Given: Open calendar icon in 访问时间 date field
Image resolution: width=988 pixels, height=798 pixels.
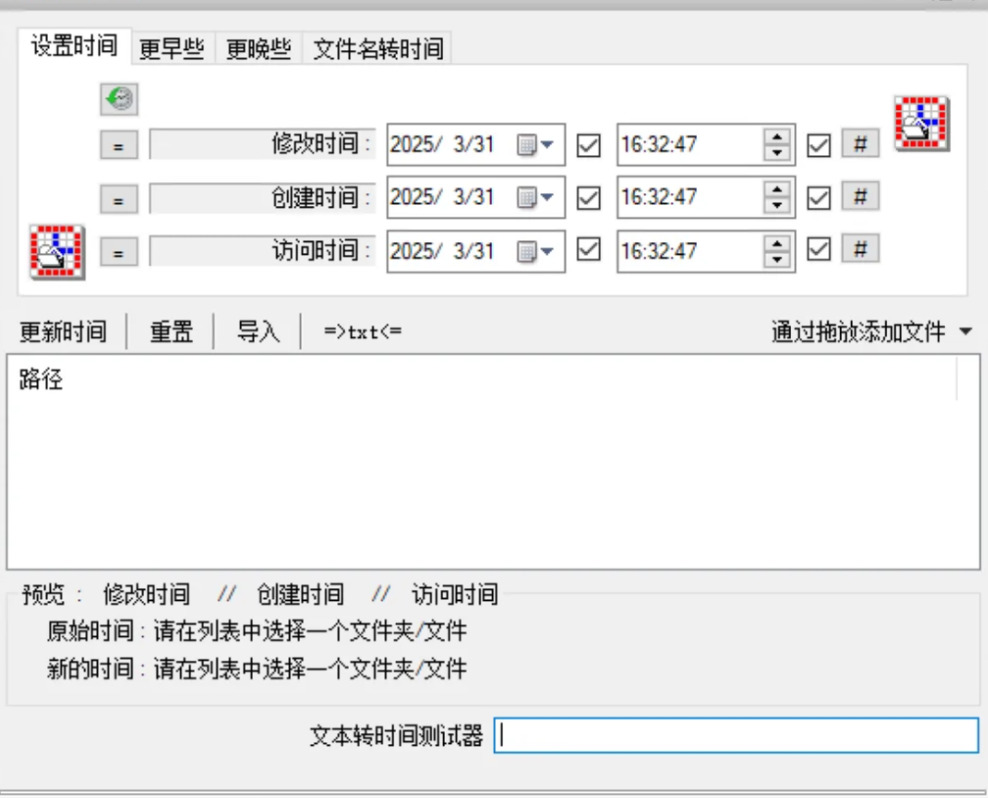Looking at the screenshot, I should (535, 252).
